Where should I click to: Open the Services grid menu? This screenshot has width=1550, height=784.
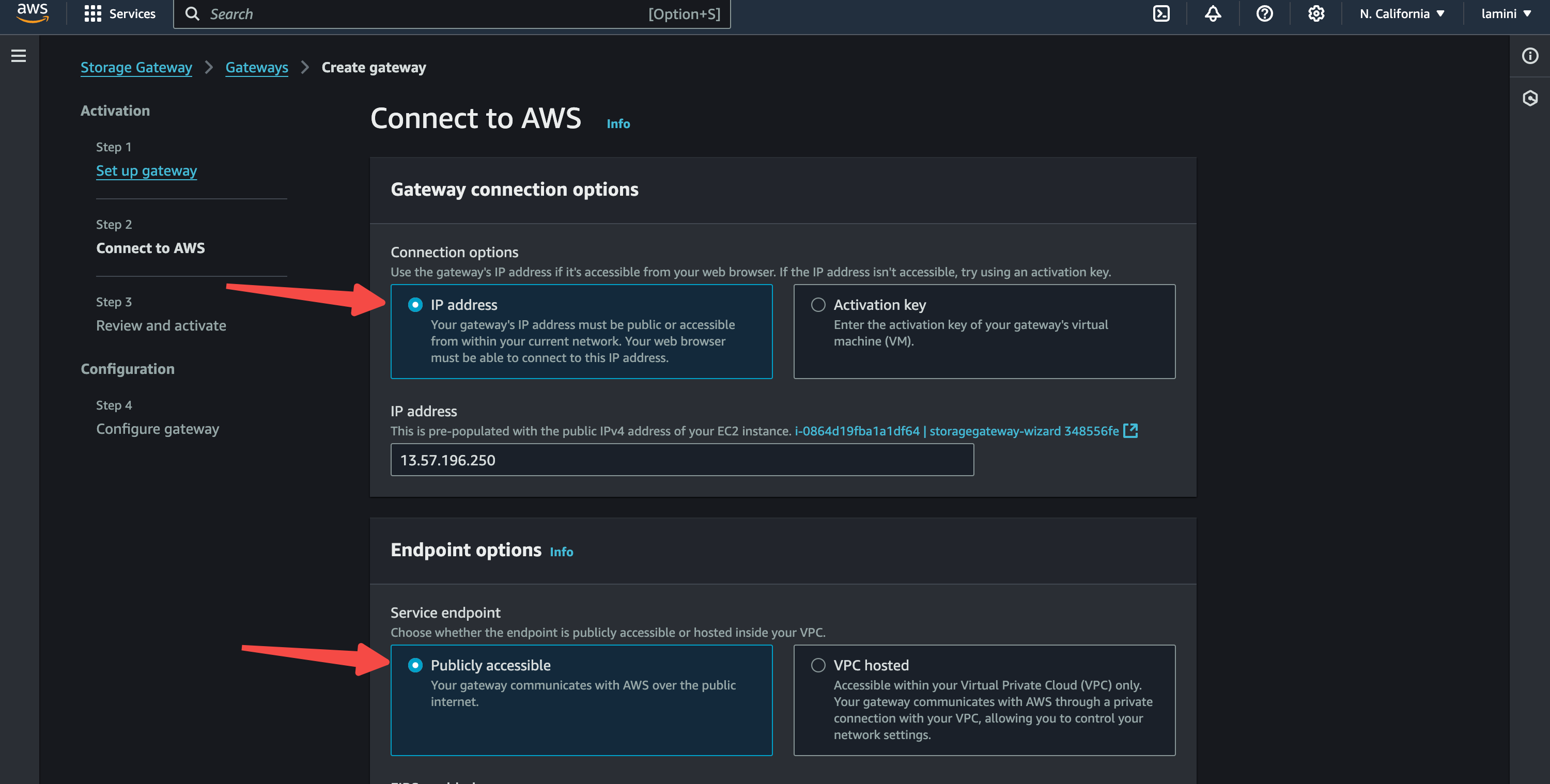92,14
